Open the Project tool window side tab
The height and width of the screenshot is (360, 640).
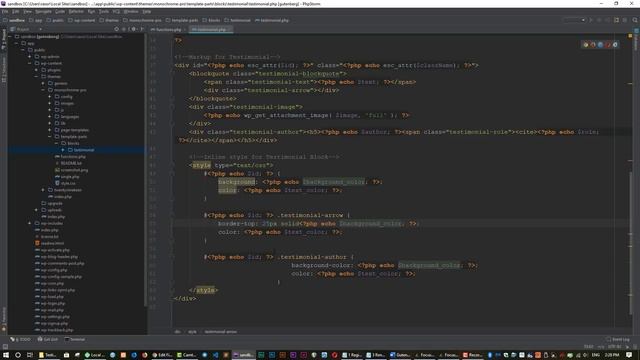pos(4,40)
